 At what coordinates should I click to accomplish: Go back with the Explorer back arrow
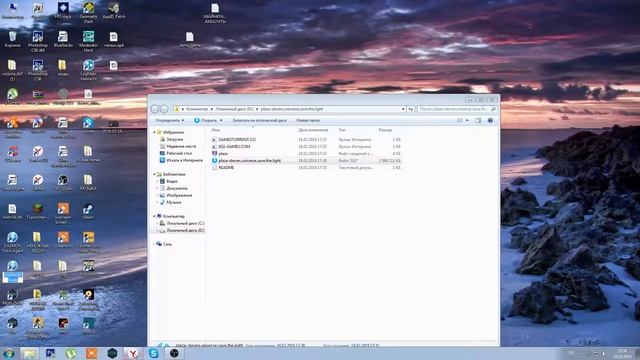point(155,109)
